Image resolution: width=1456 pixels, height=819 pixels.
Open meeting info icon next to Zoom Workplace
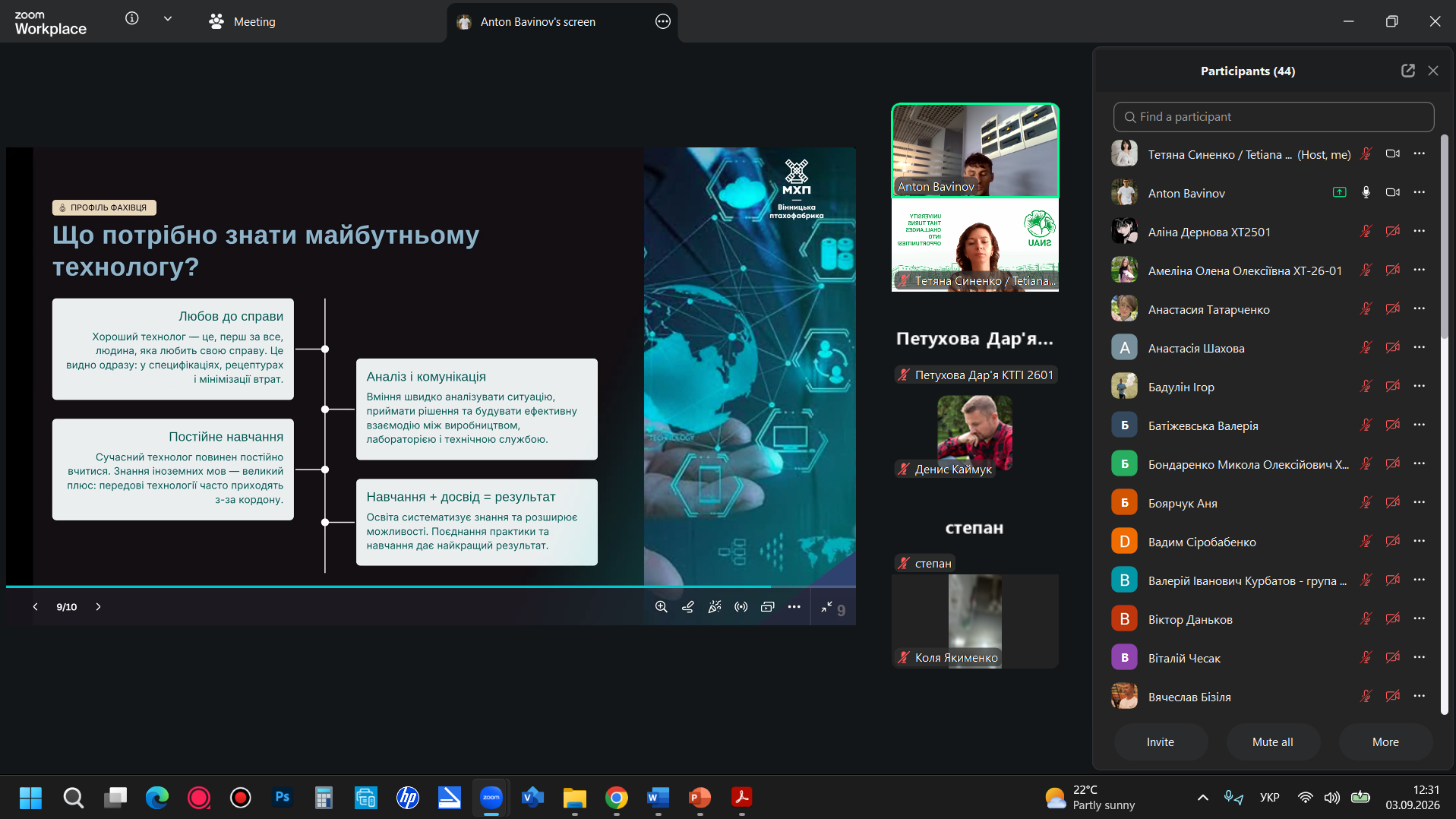point(132,19)
